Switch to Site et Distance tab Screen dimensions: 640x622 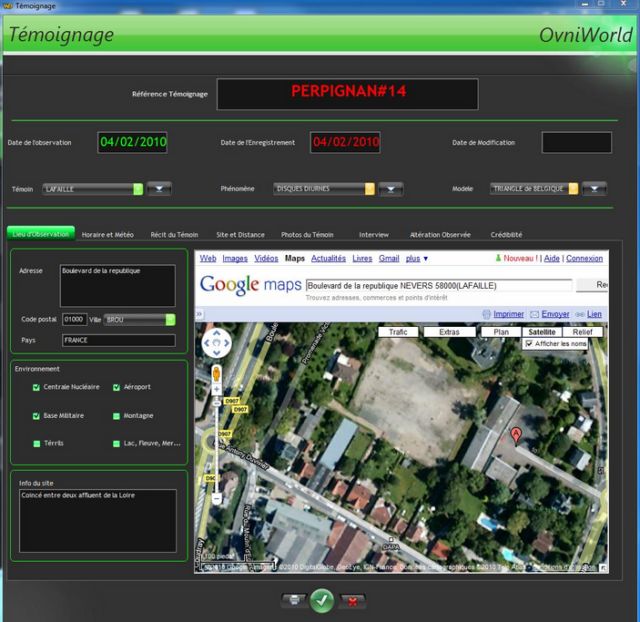tap(240, 235)
